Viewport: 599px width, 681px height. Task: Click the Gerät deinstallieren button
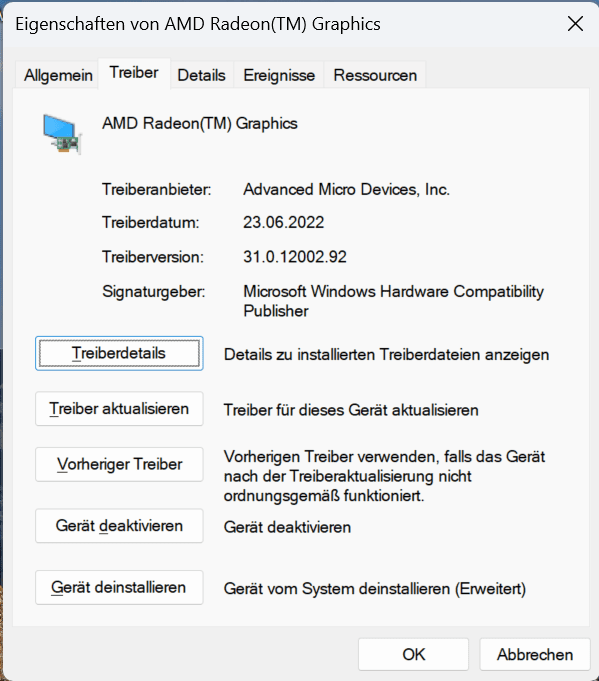[119, 588]
